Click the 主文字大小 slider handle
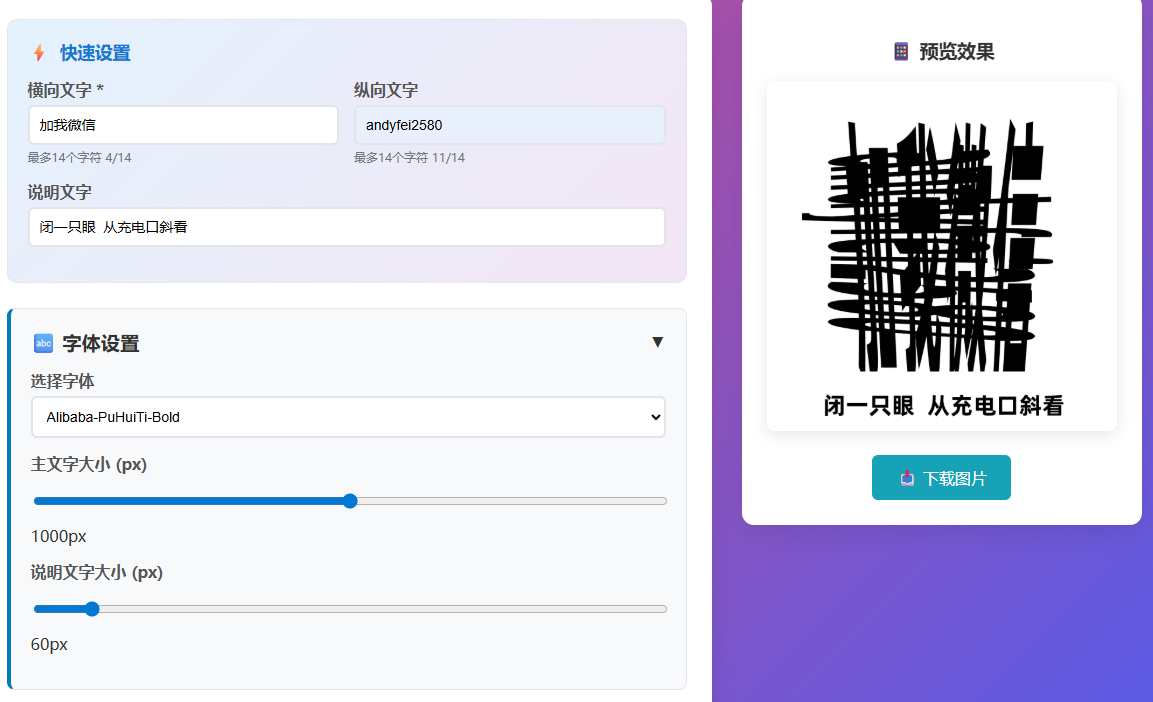1153x702 pixels. (x=350, y=500)
